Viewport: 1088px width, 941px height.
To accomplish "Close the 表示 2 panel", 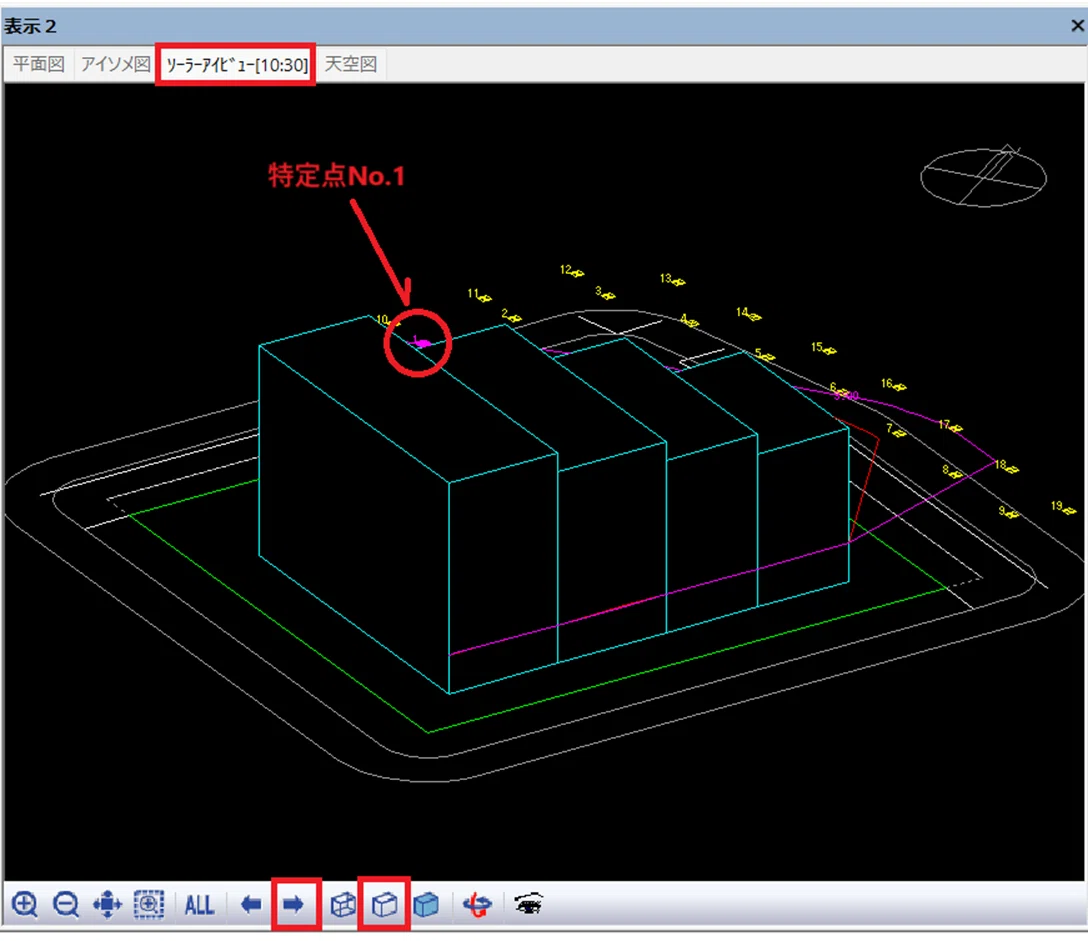I will click(x=1077, y=26).
